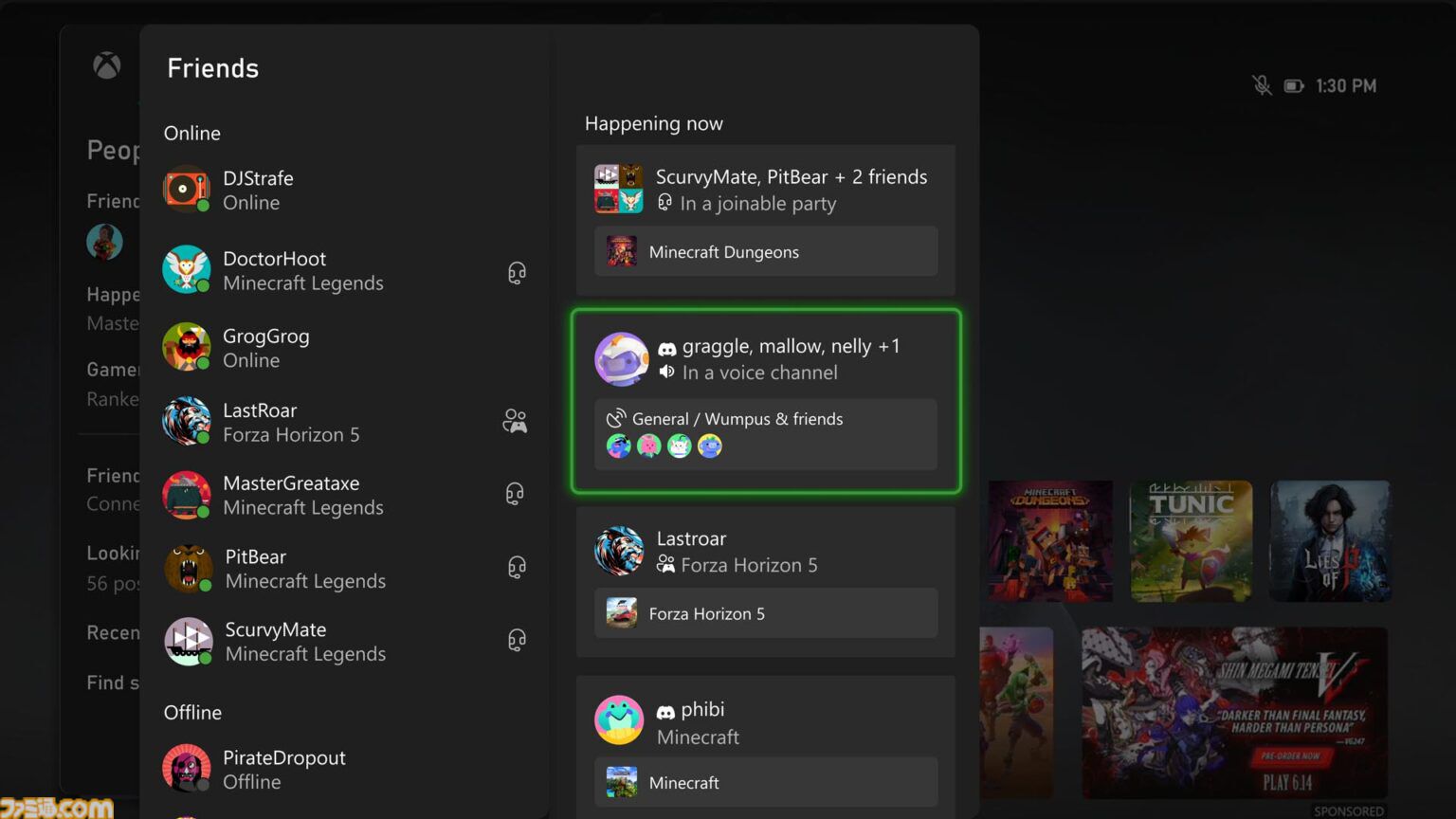Image resolution: width=1456 pixels, height=819 pixels.
Task: Click the white cat participant avatar
Action: click(680, 446)
